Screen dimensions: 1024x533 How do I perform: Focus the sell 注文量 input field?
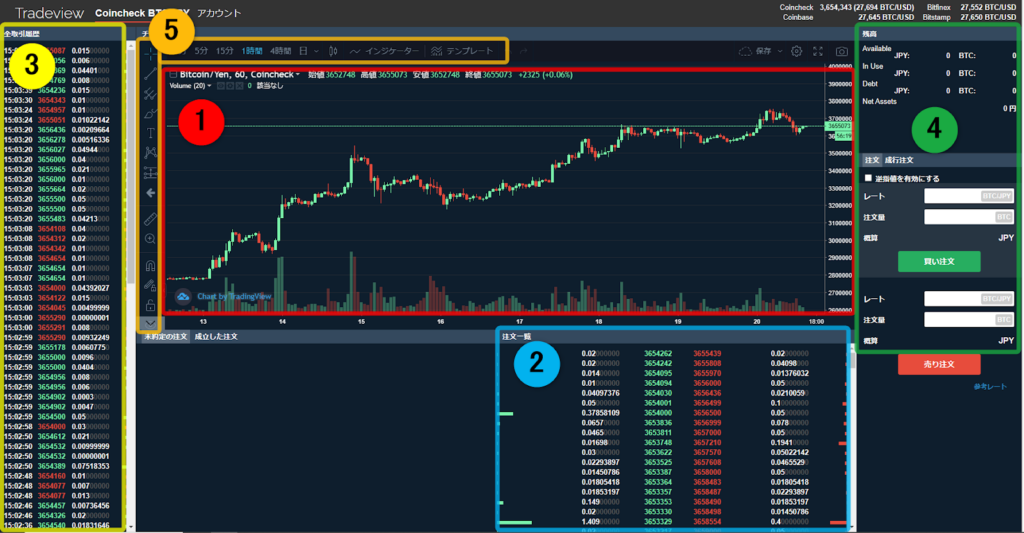[969, 319]
